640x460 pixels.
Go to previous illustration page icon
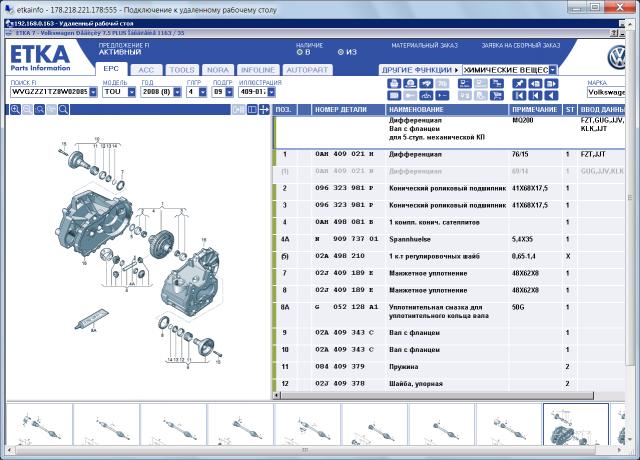[535, 84]
